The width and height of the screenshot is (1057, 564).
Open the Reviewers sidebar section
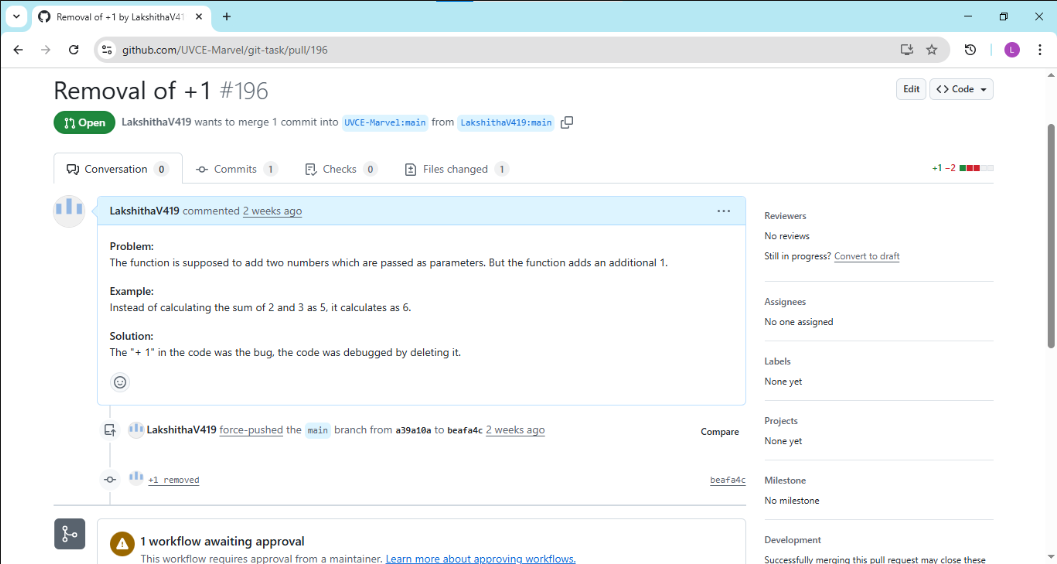tap(785, 216)
